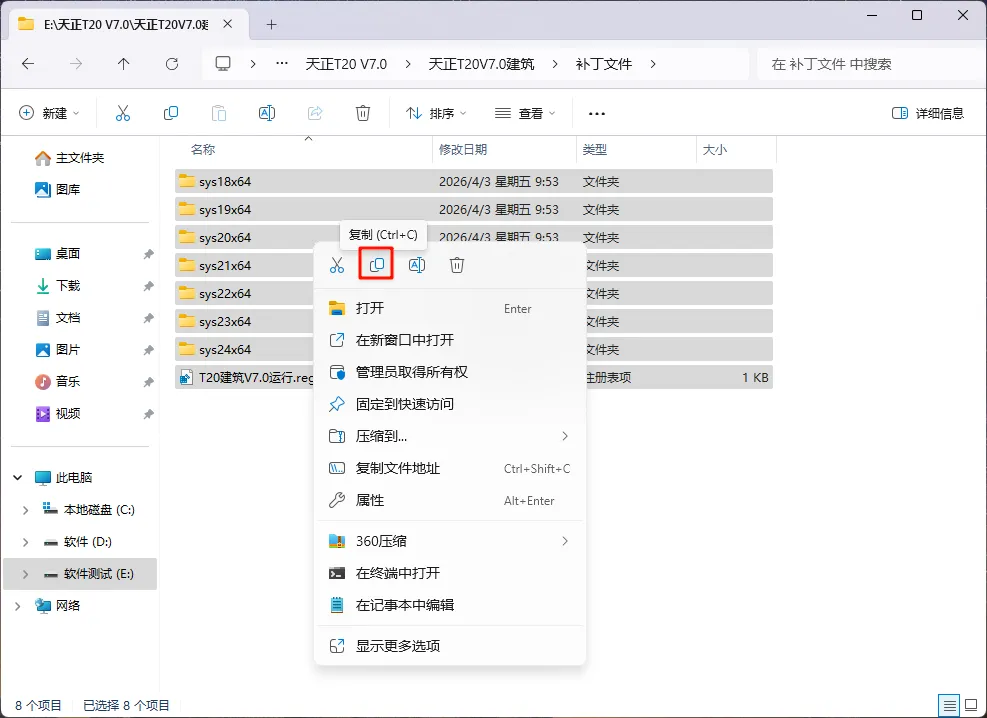Select the sys18x64 folder

click(473, 181)
